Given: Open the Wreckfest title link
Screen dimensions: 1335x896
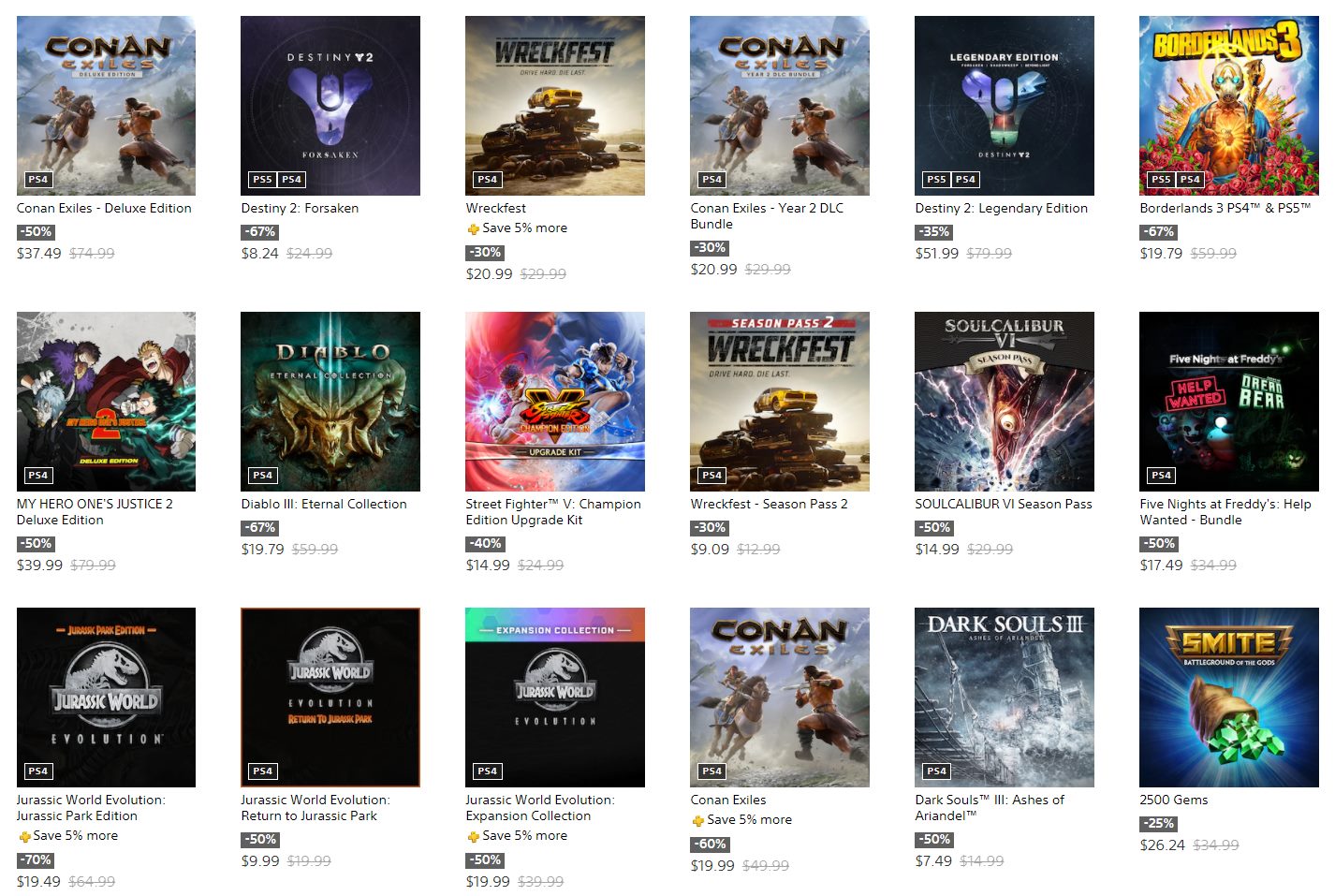Looking at the screenshot, I should 496,208.
